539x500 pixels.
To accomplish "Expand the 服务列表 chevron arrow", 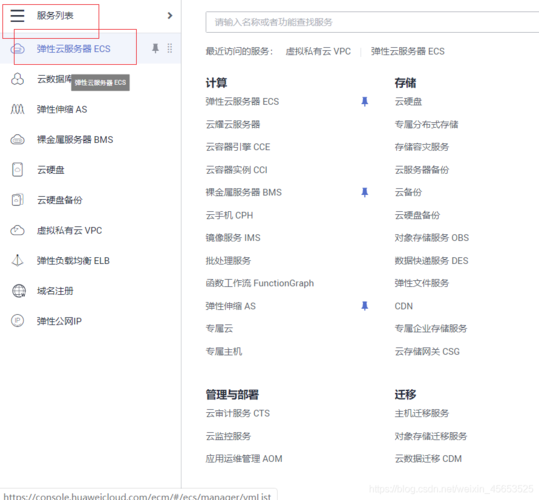I will pyautogui.click(x=170, y=16).
